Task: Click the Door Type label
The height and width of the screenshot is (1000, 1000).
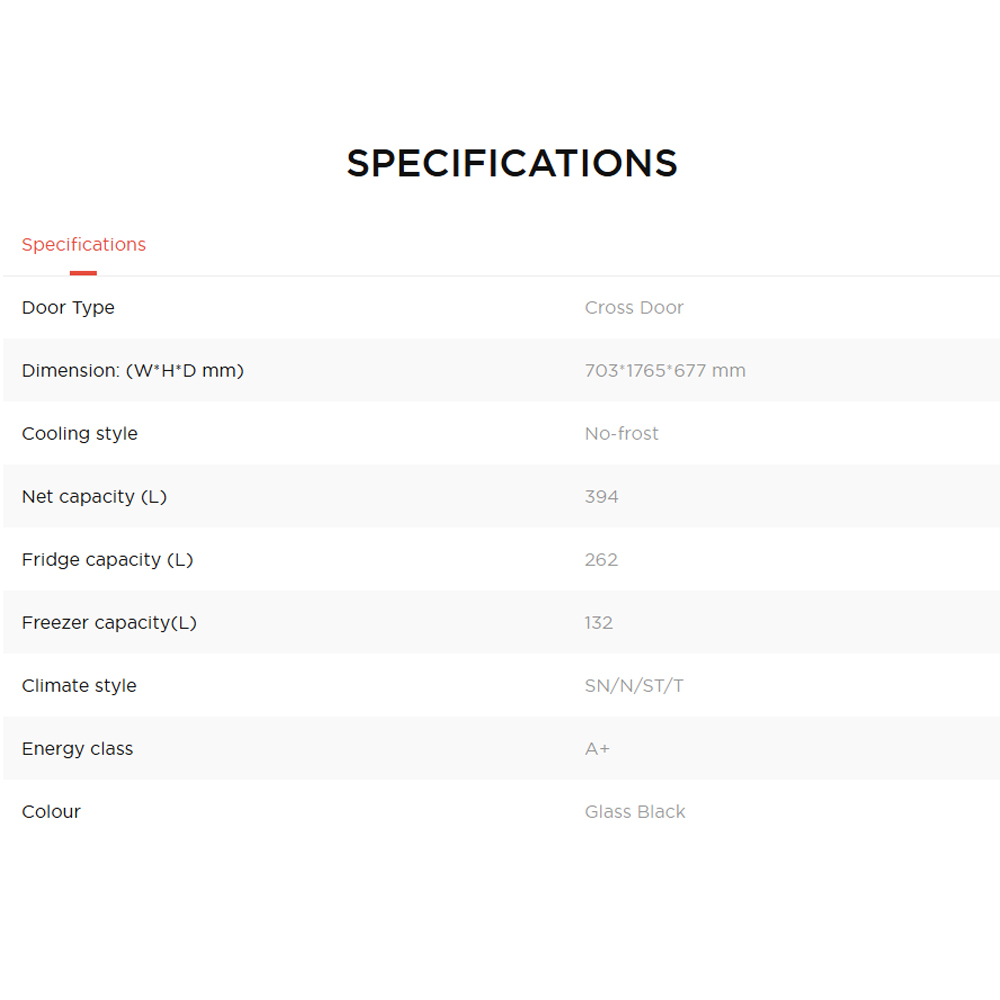Action: [x=68, y=308]
